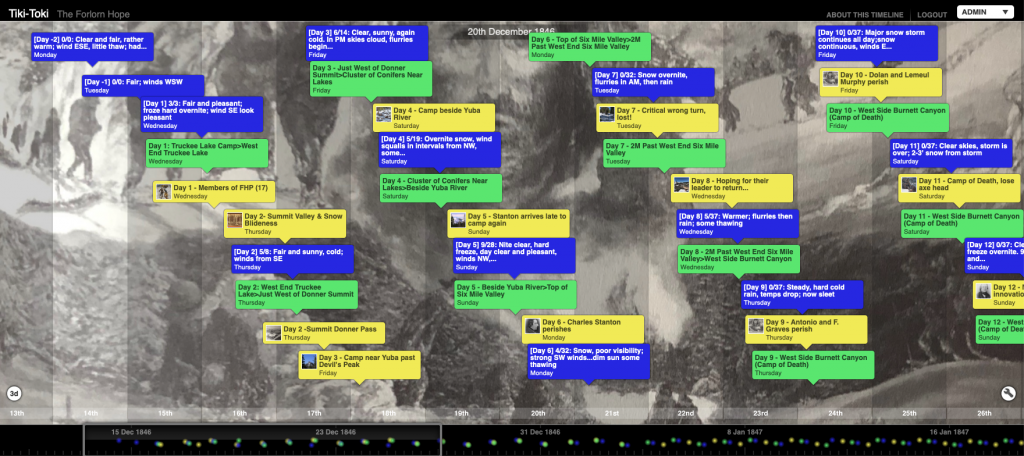Click the Day 6 Charles Stanton perishes thumbnail
The height and width of the screenshot is (456, 1024).
(x=533, y=326)
